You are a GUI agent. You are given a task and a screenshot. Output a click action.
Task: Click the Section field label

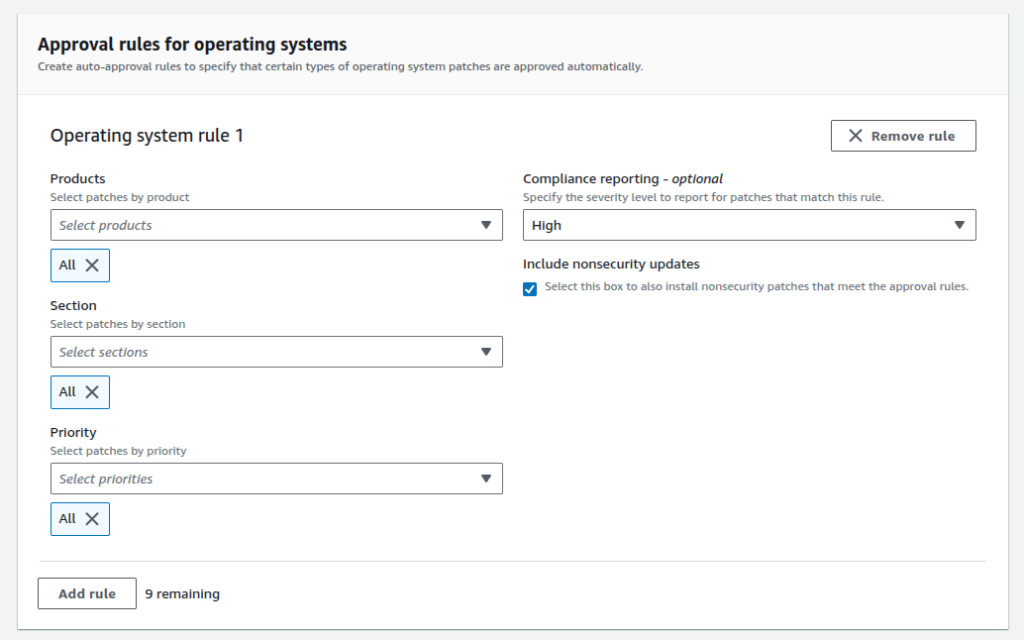[x=73, y=306]
